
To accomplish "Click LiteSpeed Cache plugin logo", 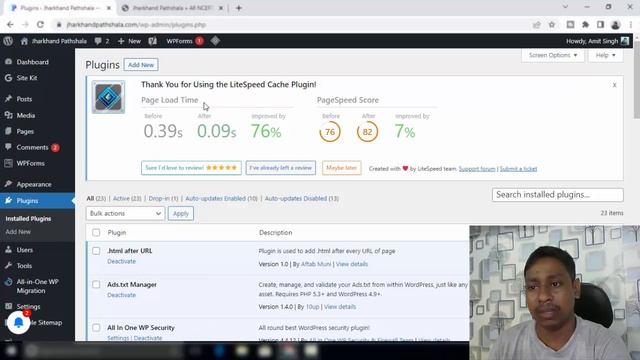I will pyautogui.click(x=108, y=97).
